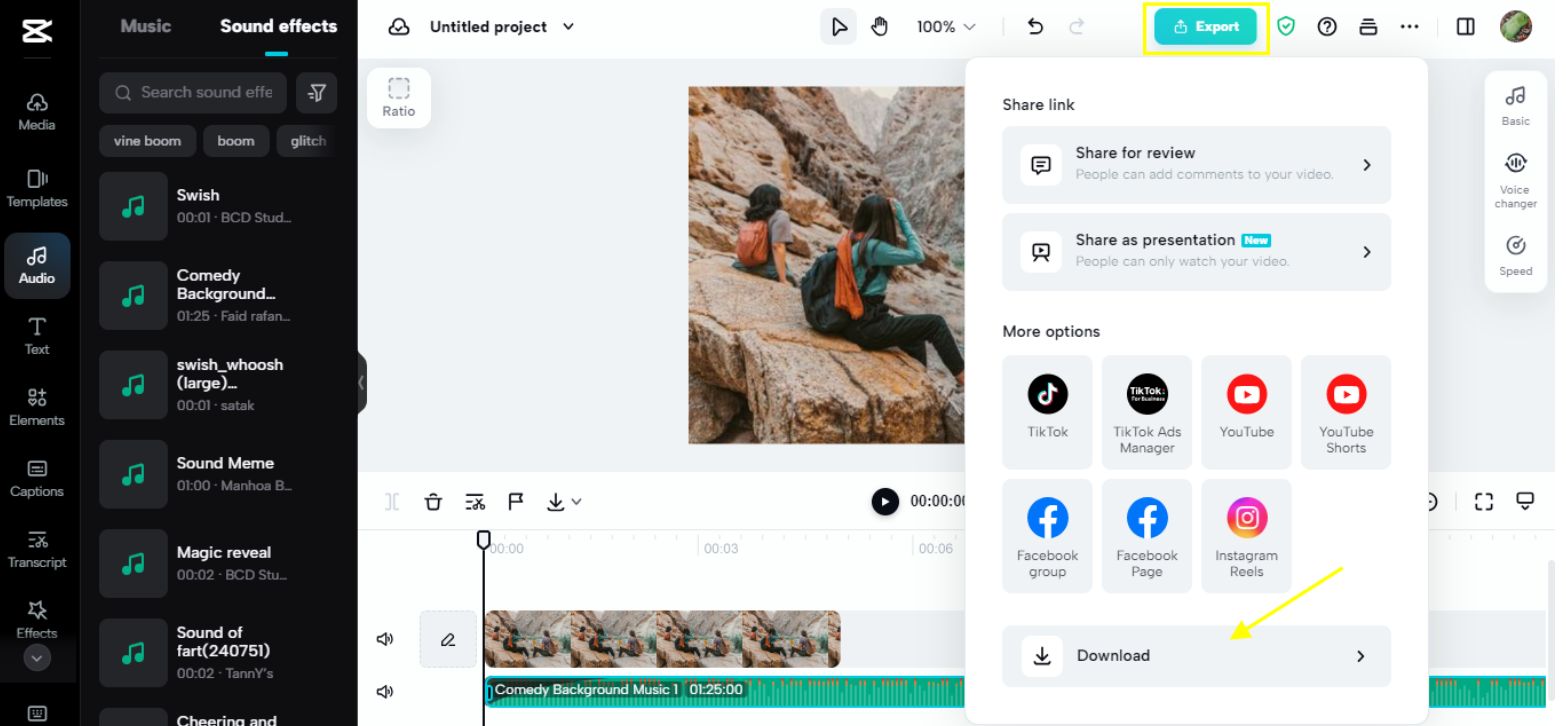1566x726 pixels.
Task: Open the Effects panel
Action: click(37, 619)
